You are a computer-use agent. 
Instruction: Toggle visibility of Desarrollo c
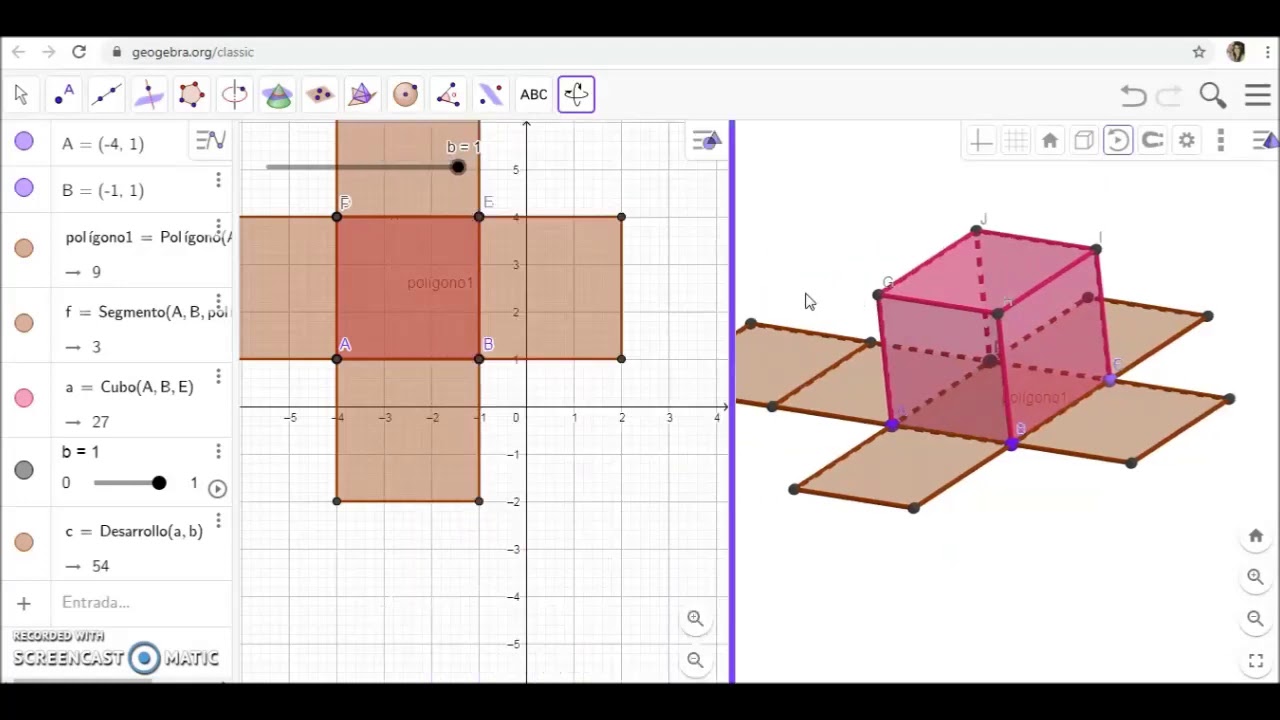[24, 542]
